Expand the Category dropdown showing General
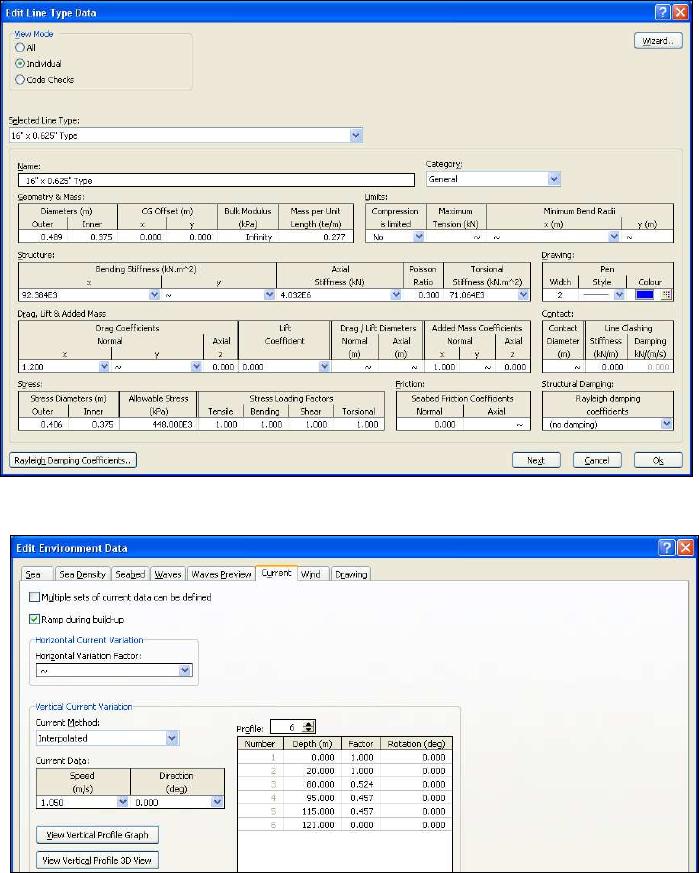Screen dimensions: 699x873 554,179
